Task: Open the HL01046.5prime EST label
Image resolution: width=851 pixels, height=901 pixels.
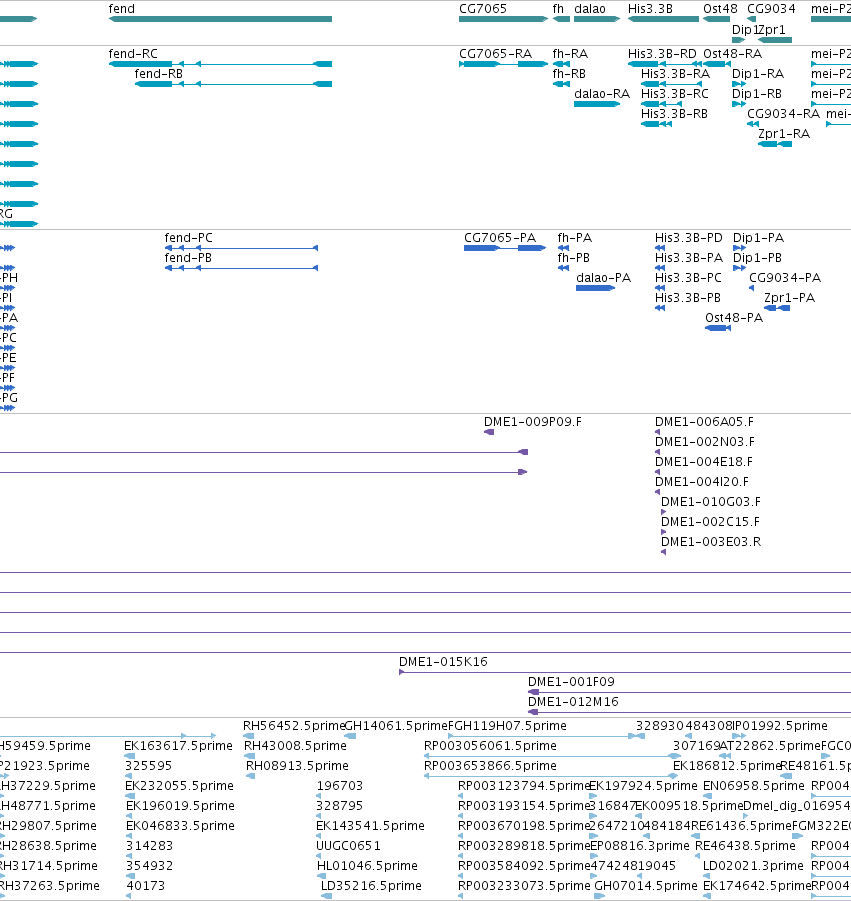Action: point(367,866)
